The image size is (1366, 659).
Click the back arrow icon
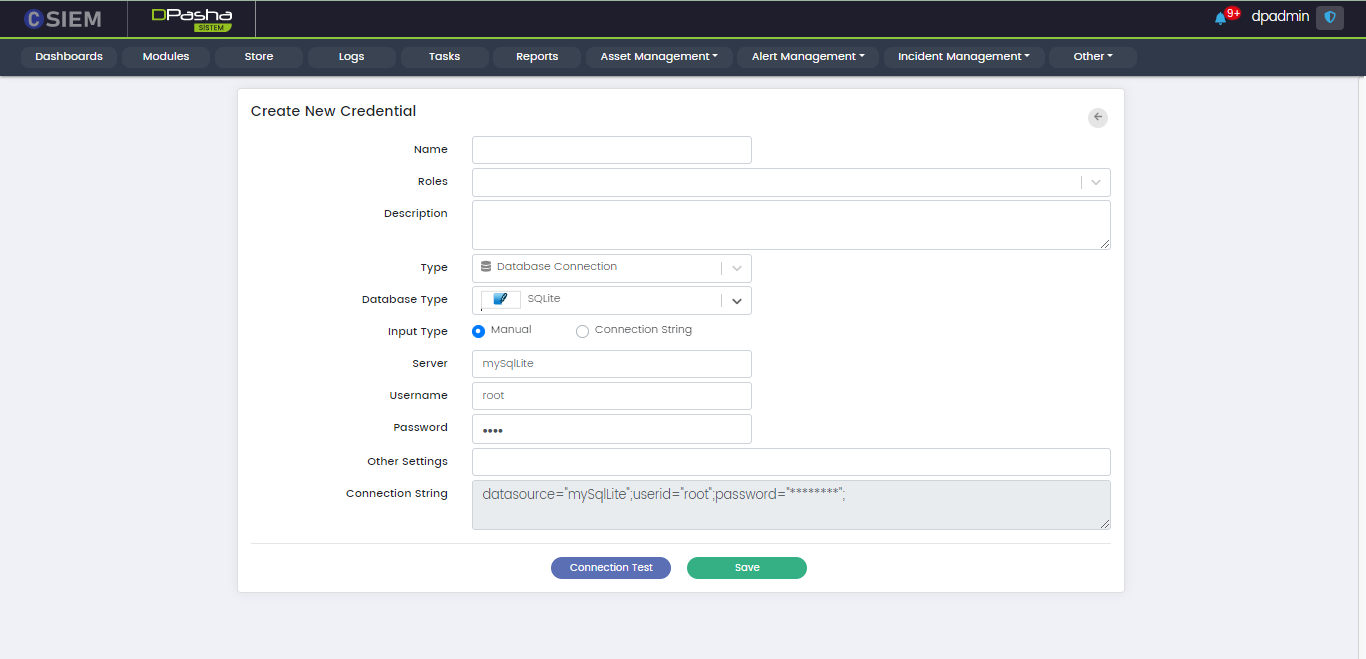(1098, 118)
